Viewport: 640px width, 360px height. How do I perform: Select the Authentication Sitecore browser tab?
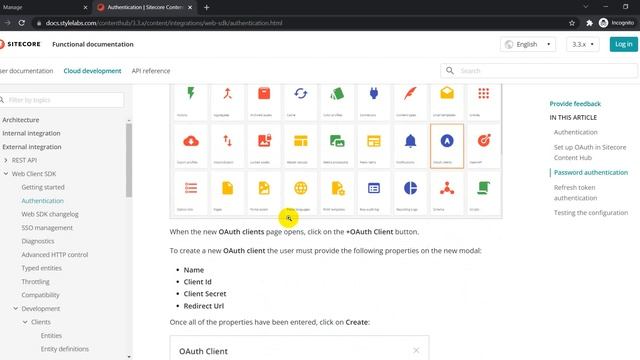coord(144,7)
